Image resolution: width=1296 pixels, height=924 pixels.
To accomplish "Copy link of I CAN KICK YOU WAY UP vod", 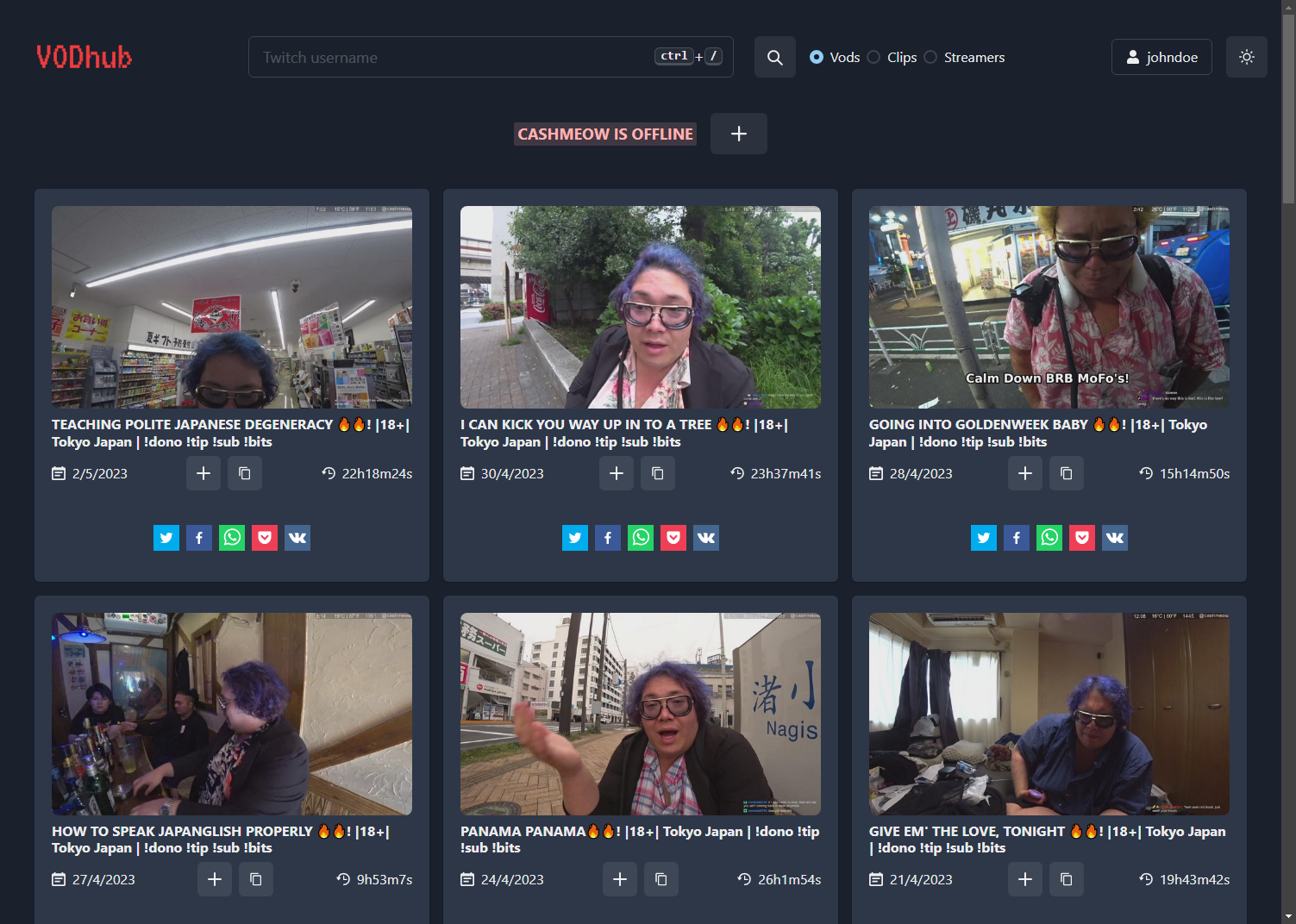I will click(x=658, y=473).
